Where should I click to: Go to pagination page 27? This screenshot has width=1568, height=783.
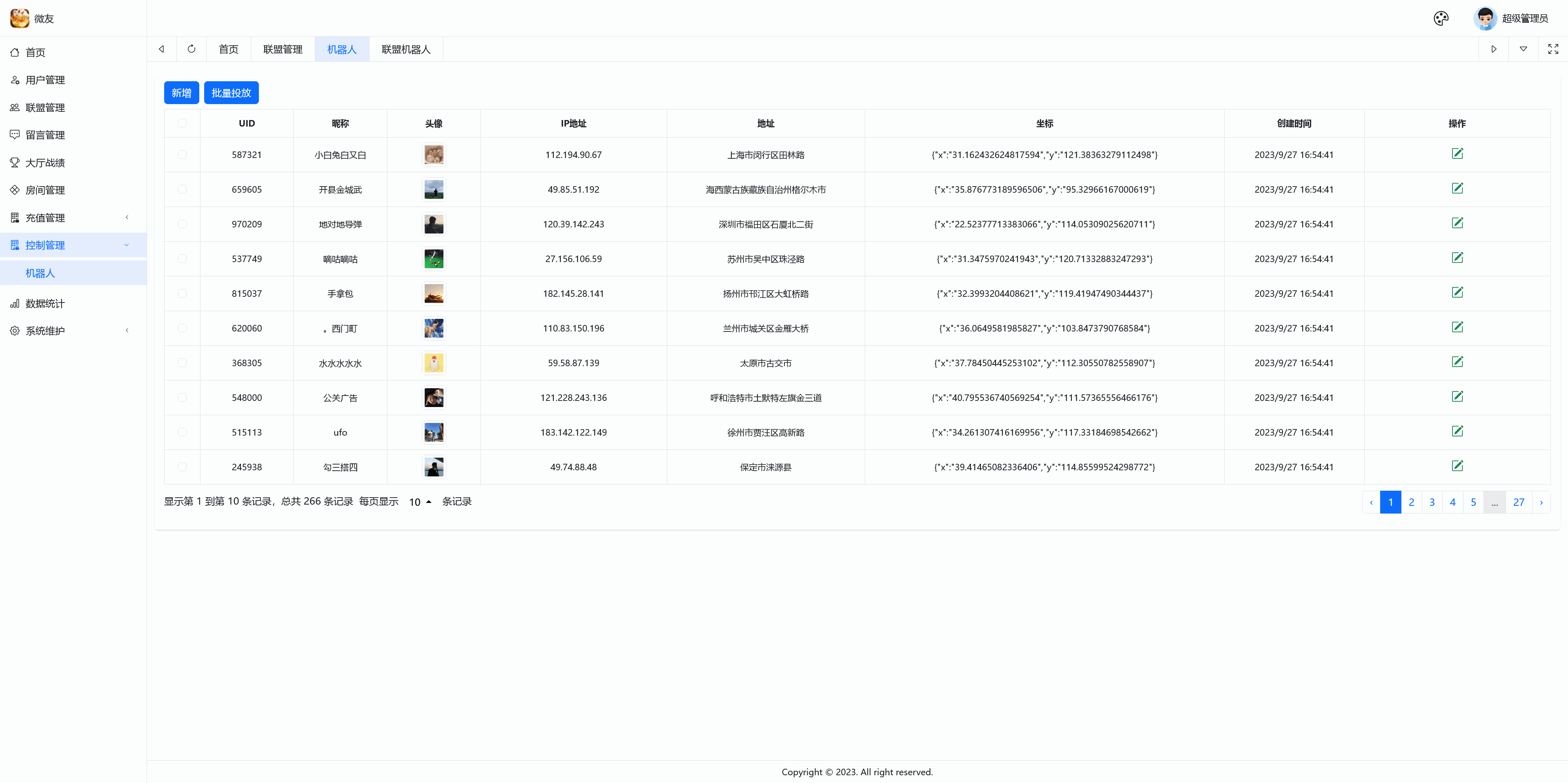1518,503
